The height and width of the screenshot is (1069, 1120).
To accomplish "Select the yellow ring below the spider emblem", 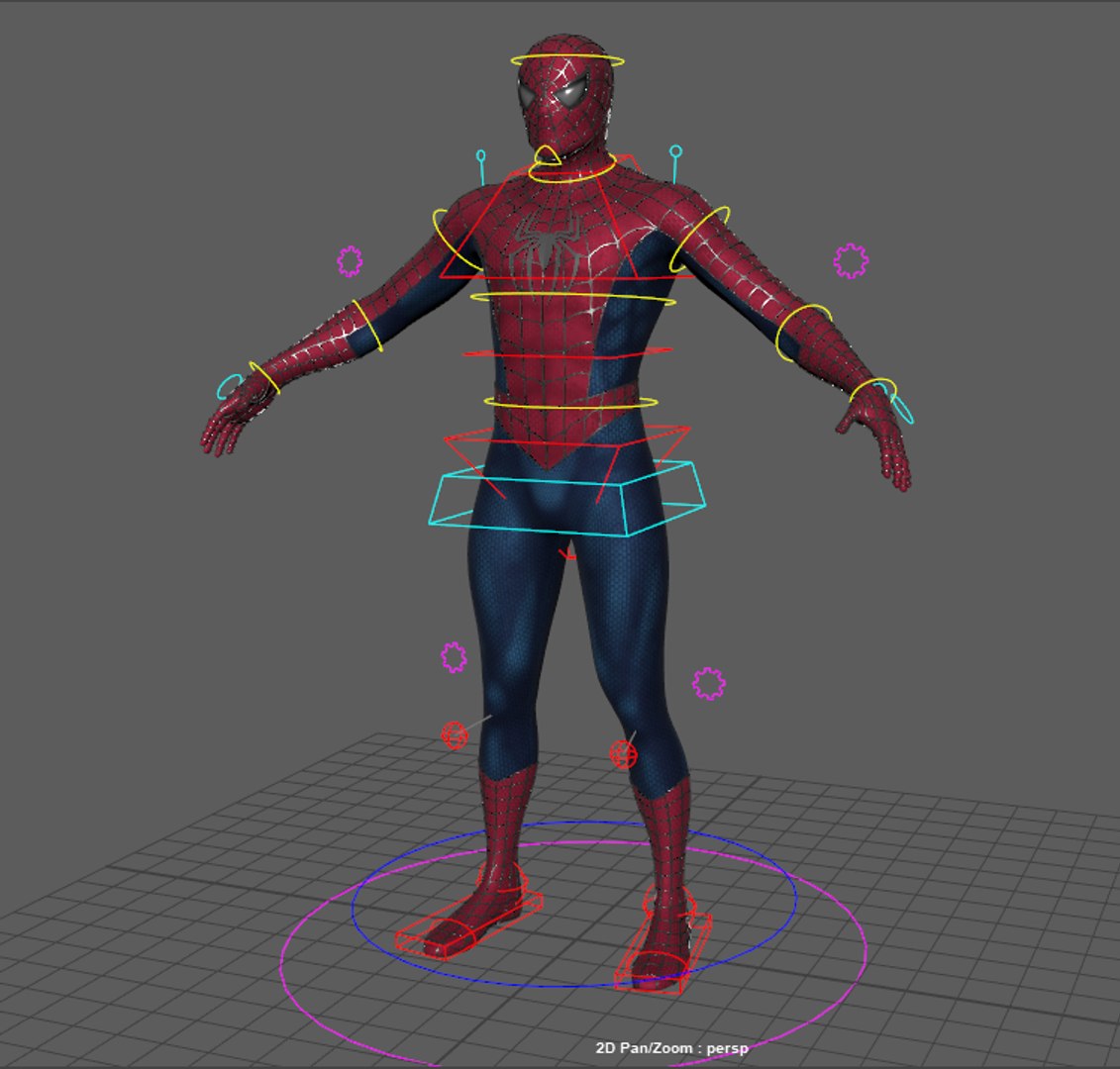I will click(x=571, y=298).
